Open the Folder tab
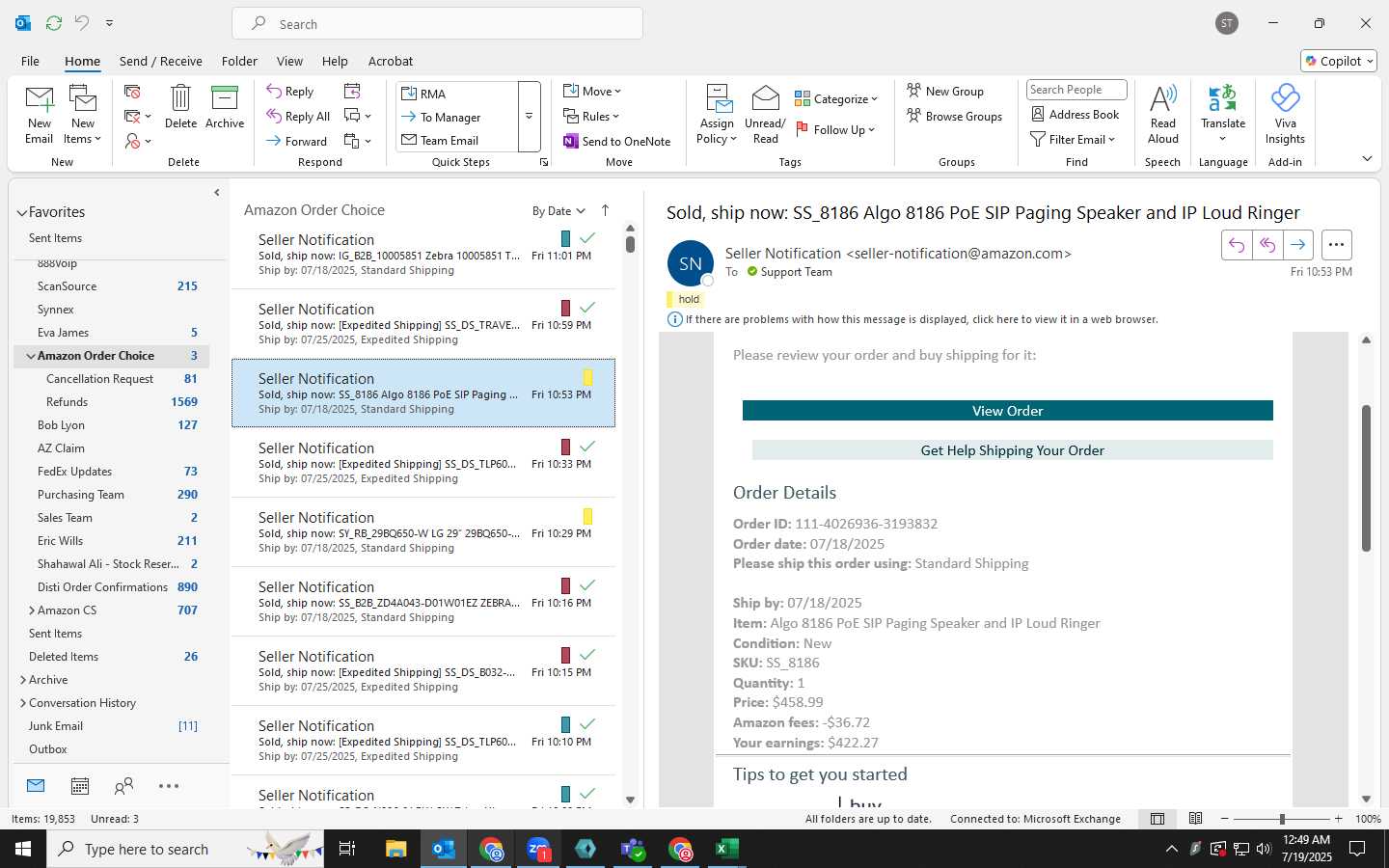 coord(239,61)
